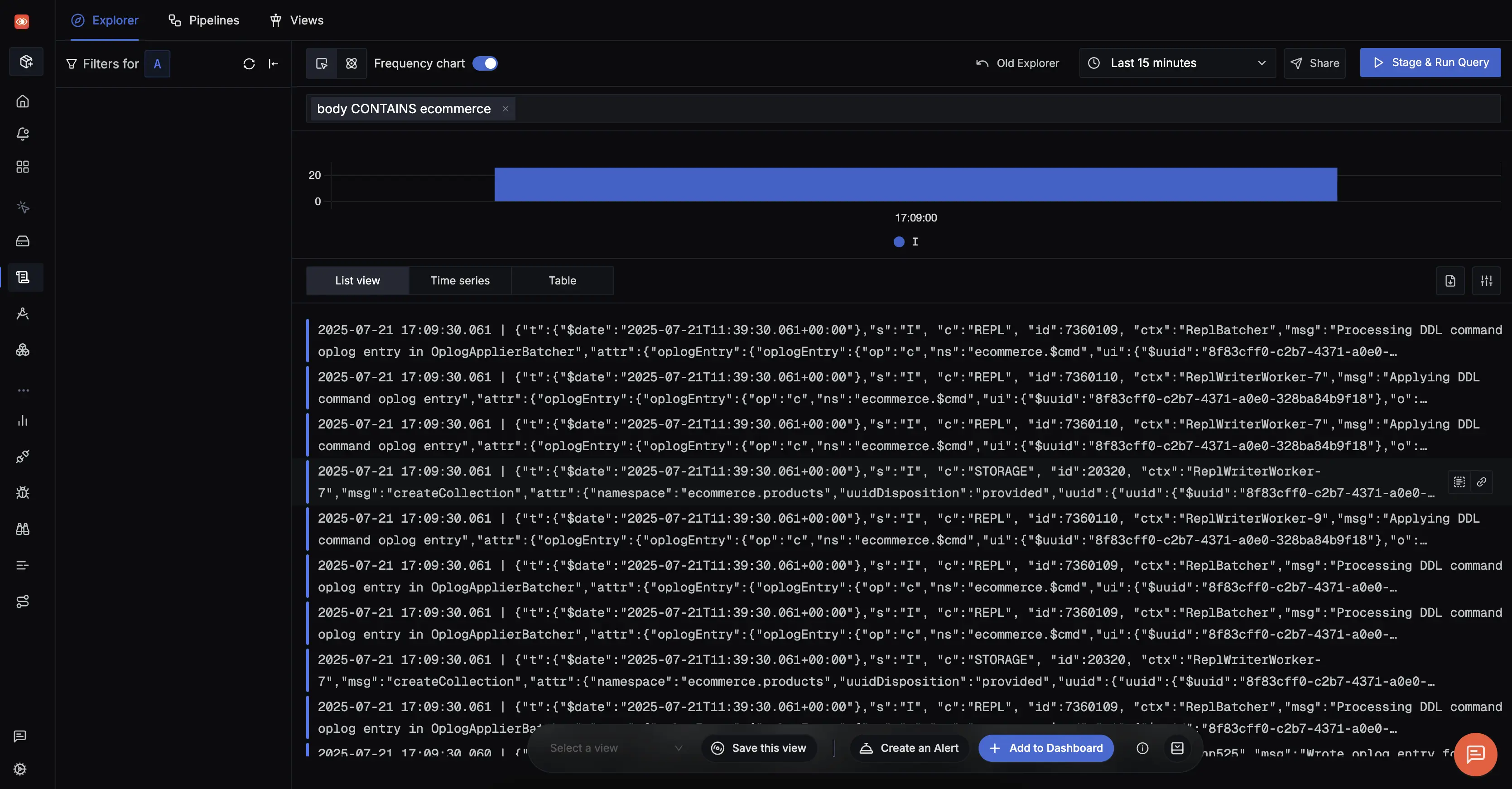Viewport: 1512px width, 789px height.
Task: Click Stage & Run Query button
Action: [1430, 62]
